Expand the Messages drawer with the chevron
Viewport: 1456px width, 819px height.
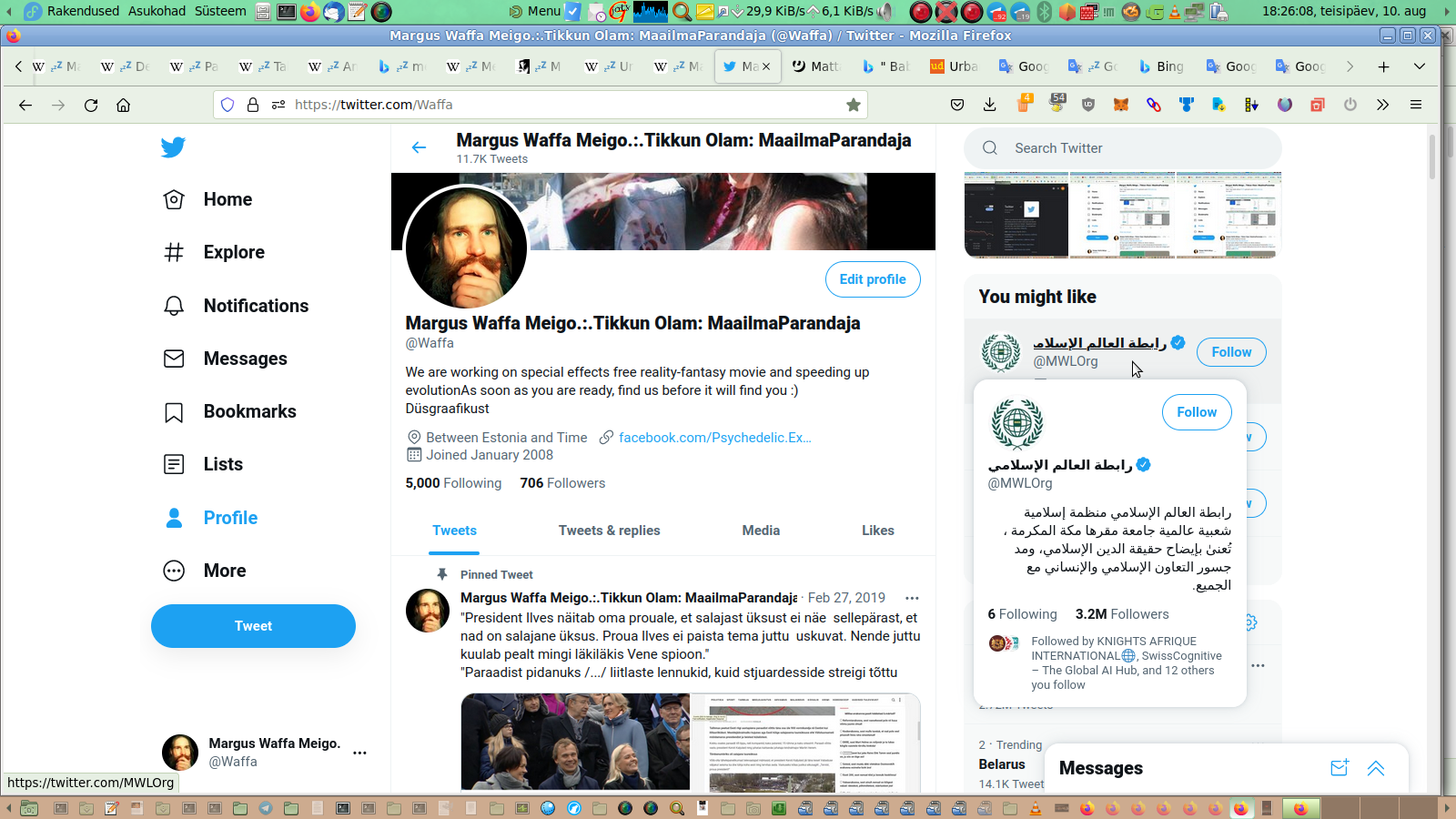[1376, 768]
